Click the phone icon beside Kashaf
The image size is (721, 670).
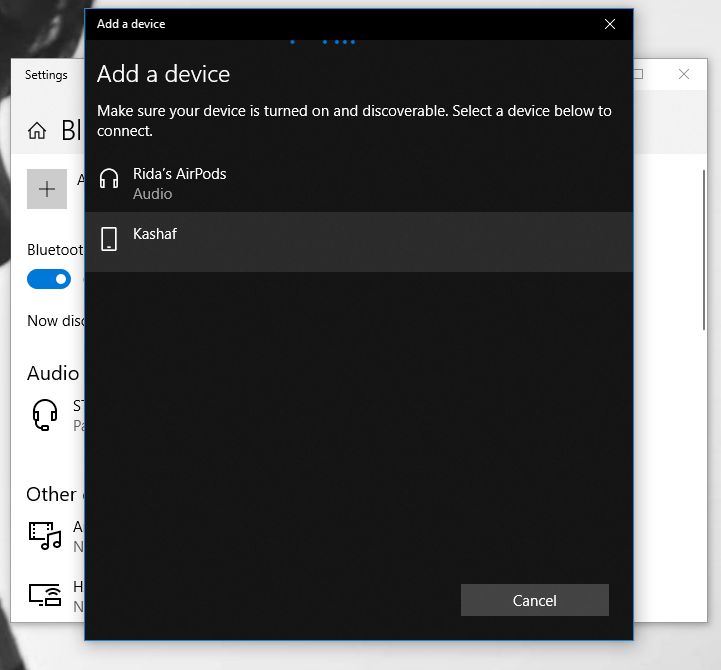(x=109, y=238)
